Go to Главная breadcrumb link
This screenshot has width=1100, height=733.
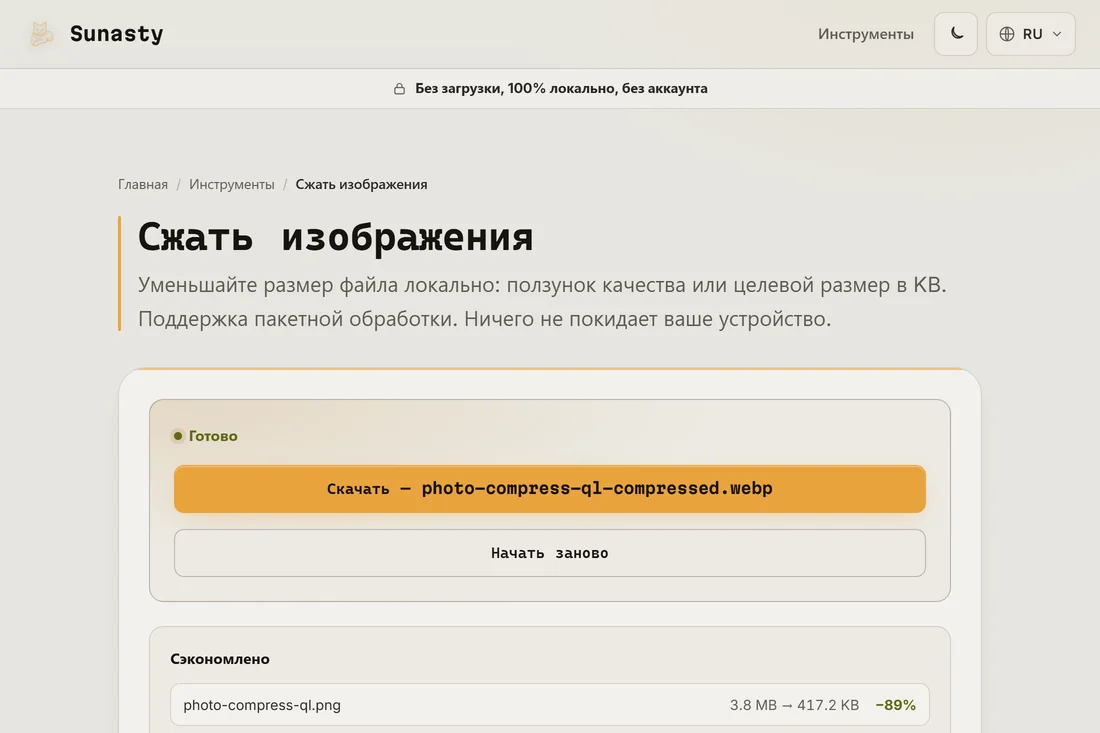coord(143,184)
